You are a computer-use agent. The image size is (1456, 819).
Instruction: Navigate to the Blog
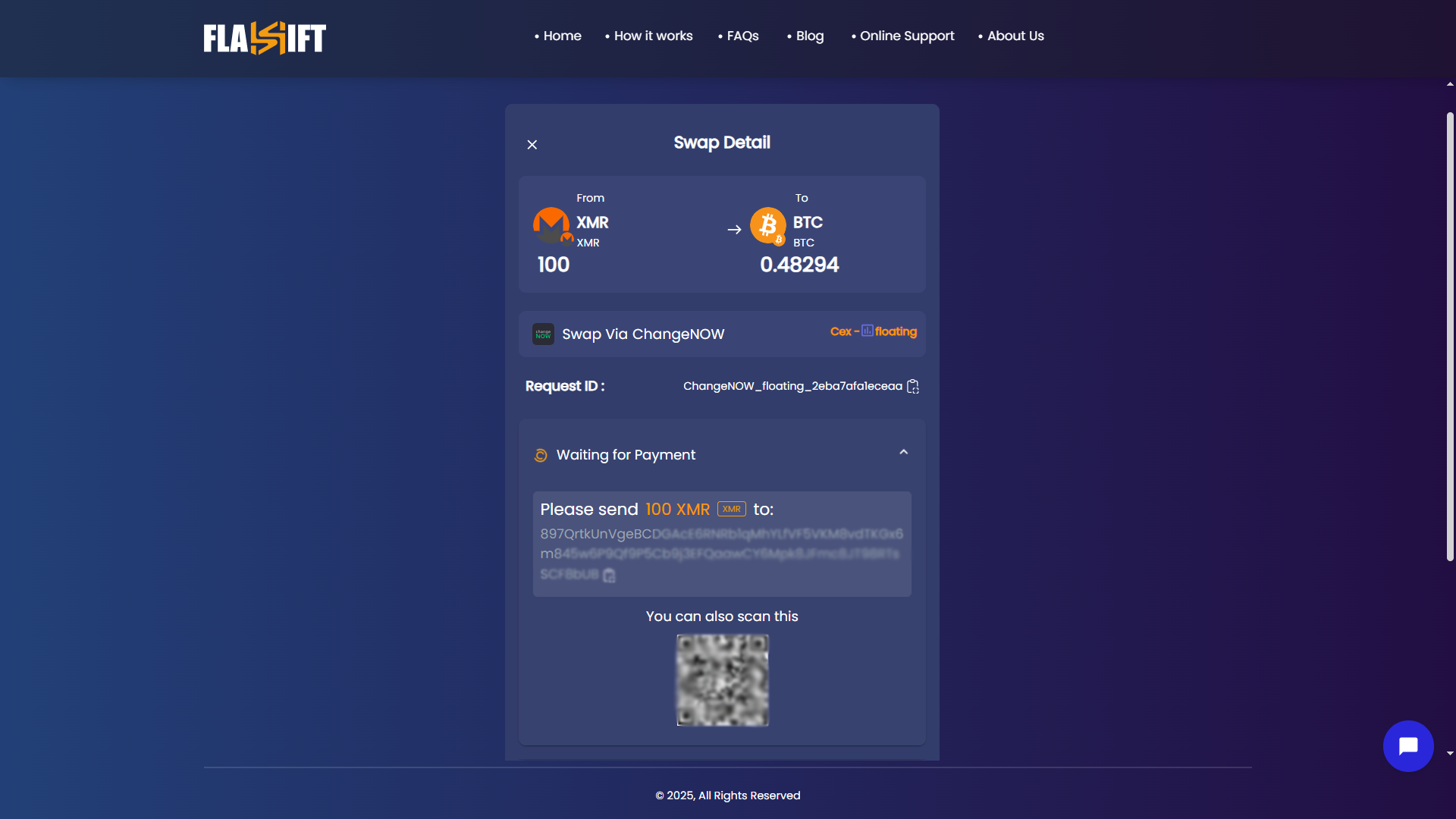pyautogui.click(x=809, y=36)
